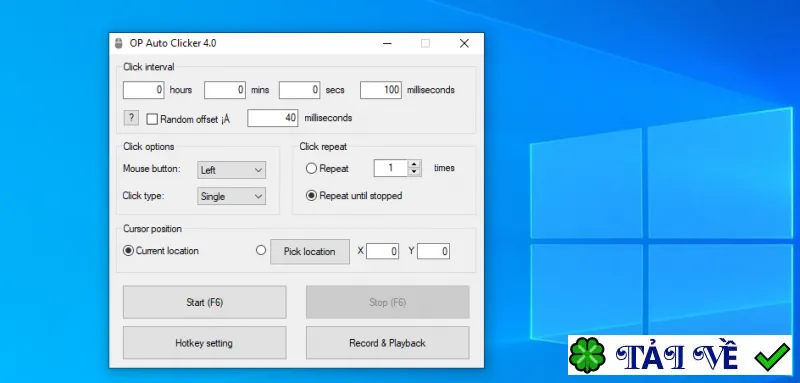
Task: Click the green clover icon in banner
Action: (587, 355)
